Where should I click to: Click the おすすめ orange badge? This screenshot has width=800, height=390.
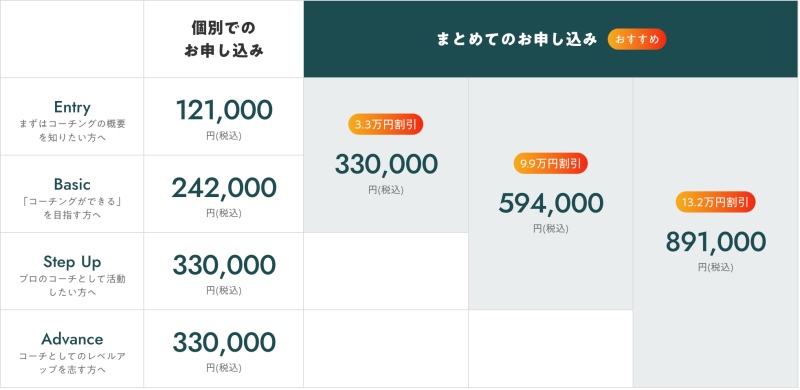point(637,39)
